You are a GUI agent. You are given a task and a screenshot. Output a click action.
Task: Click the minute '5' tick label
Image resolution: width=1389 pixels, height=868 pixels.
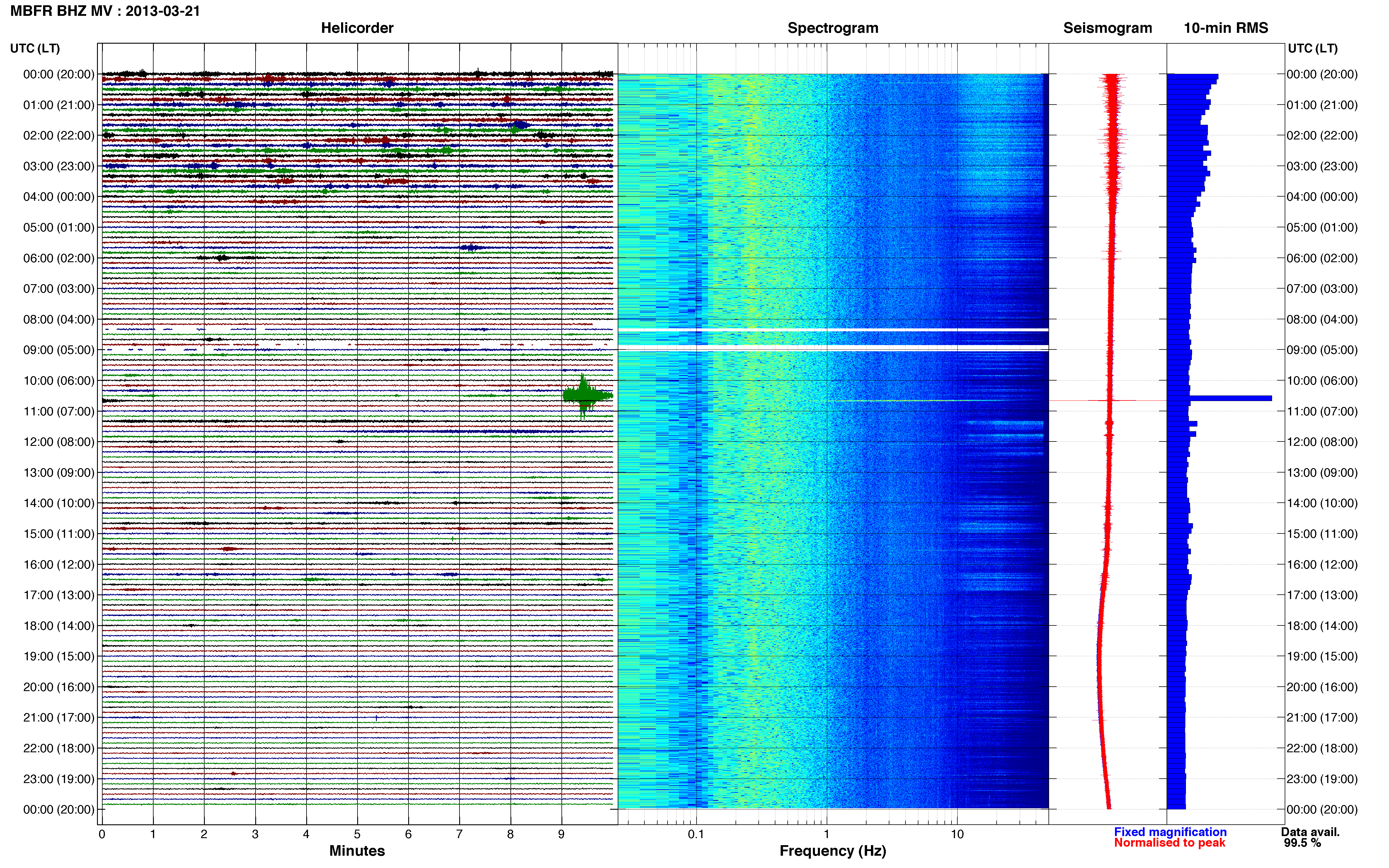click(357, 834)
